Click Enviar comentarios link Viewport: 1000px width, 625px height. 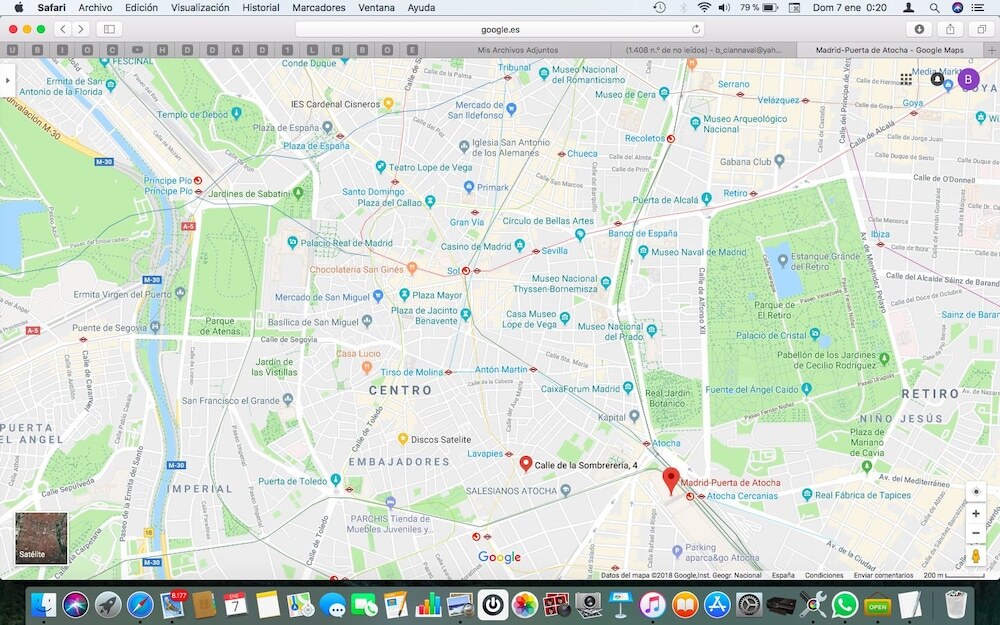pyautogui.click(x=883, y=575)
